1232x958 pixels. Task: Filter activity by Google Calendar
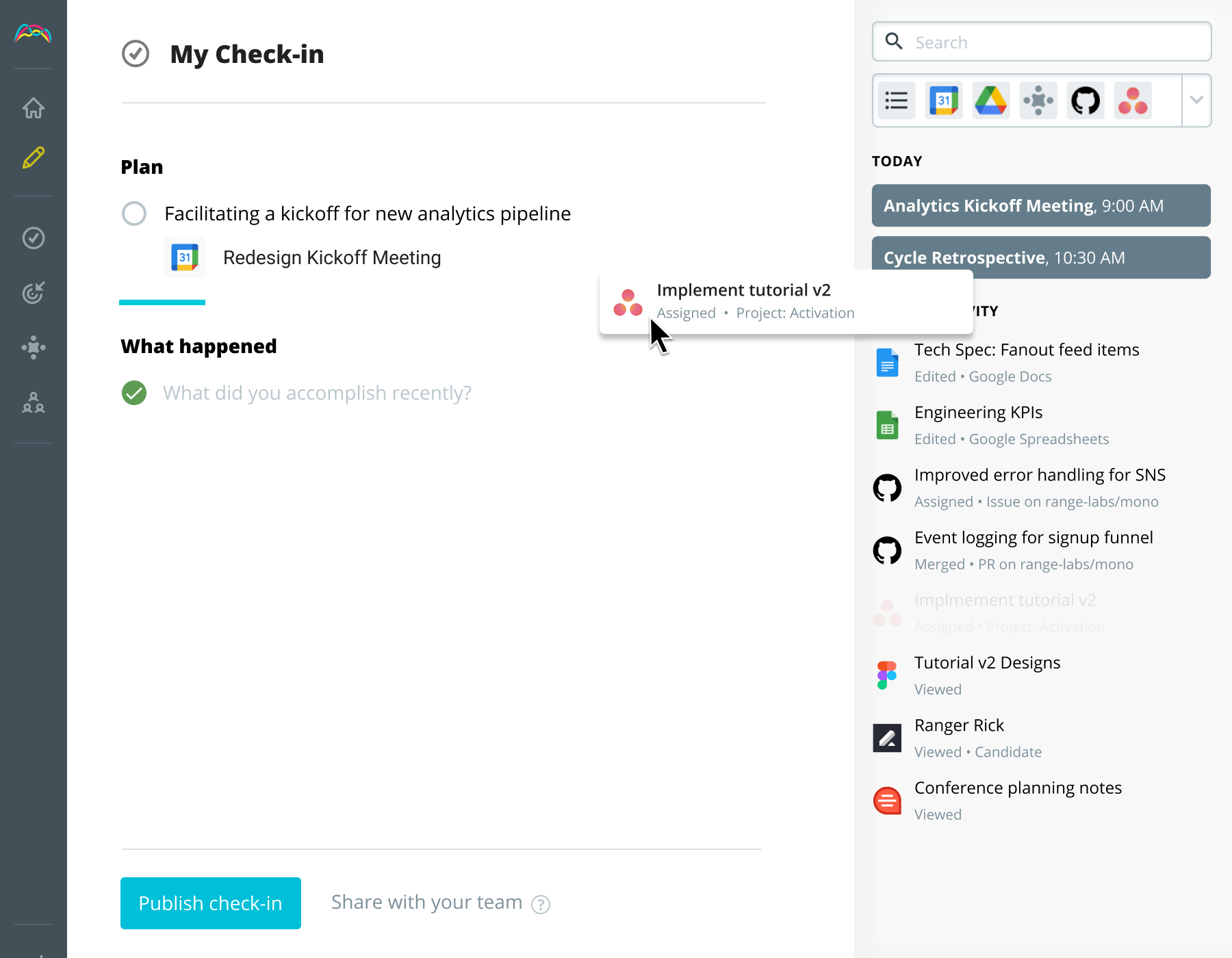coord(943,100)
